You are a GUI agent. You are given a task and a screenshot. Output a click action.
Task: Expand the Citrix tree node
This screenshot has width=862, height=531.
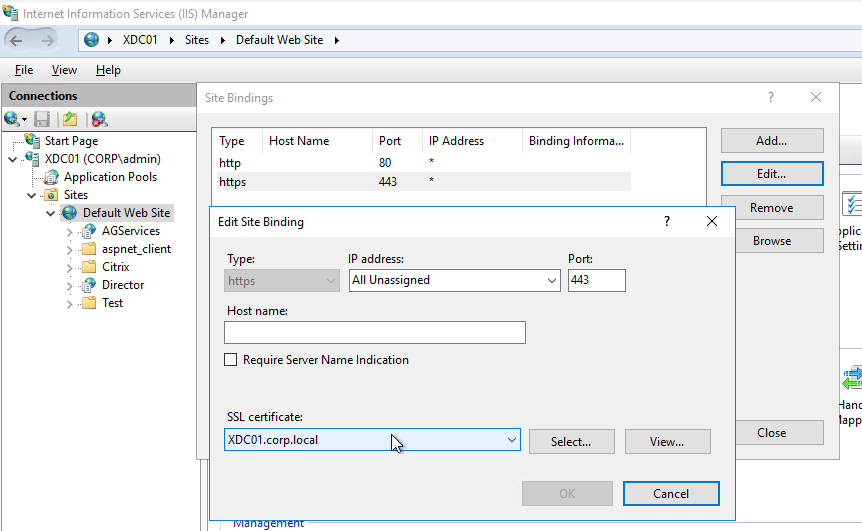(69, 268)
